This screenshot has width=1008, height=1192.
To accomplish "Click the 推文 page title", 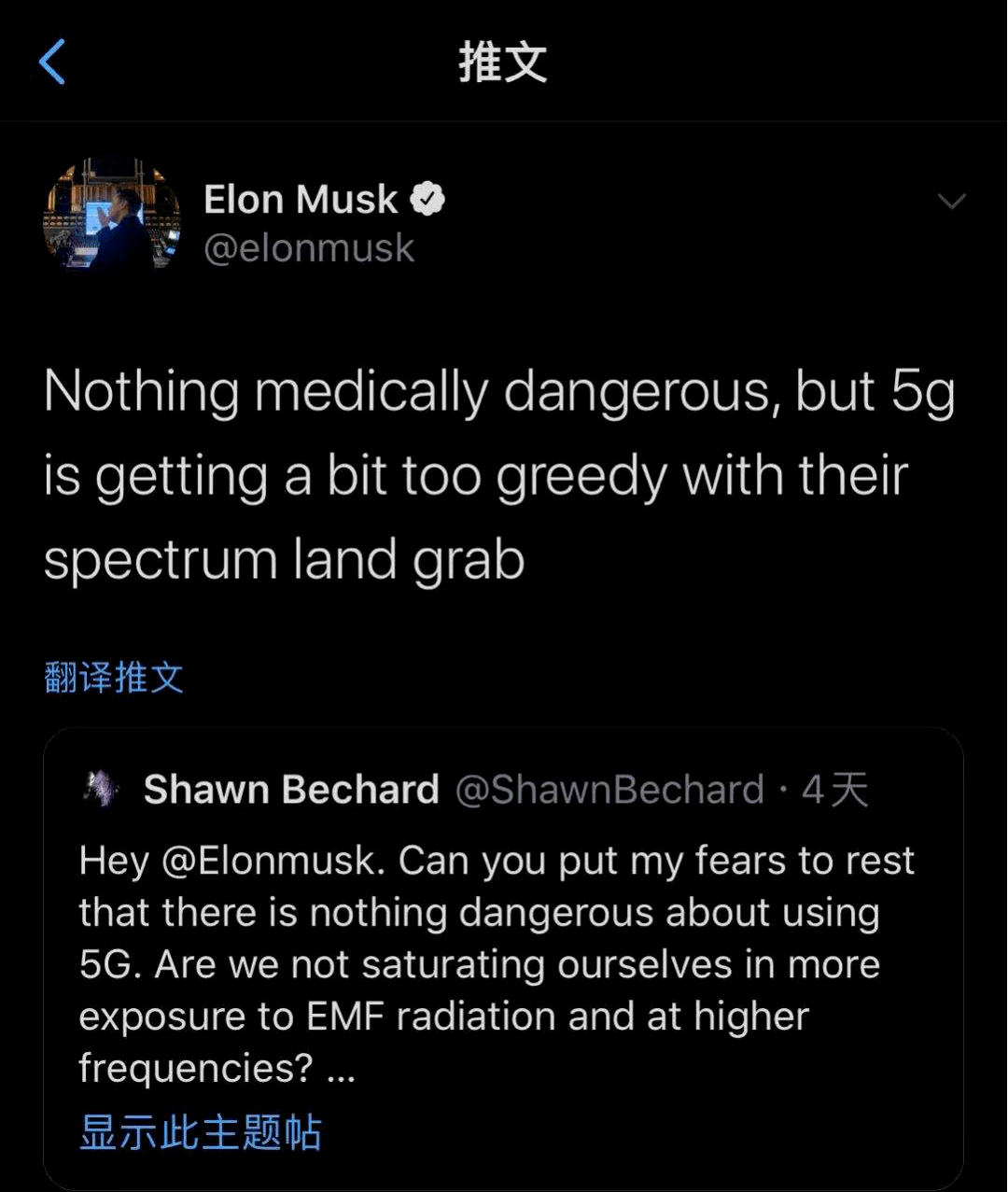I will [502, 63].
